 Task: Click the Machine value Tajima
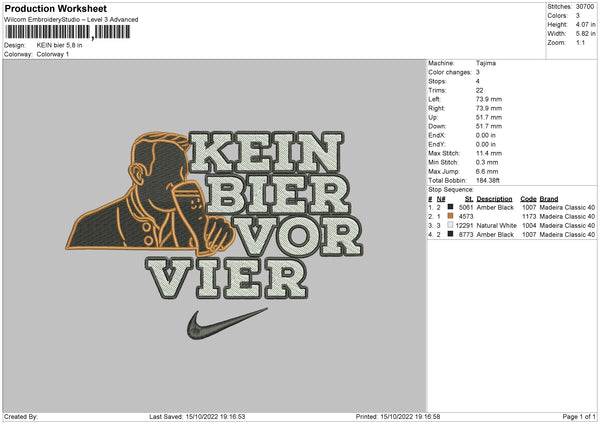point(486,63)
